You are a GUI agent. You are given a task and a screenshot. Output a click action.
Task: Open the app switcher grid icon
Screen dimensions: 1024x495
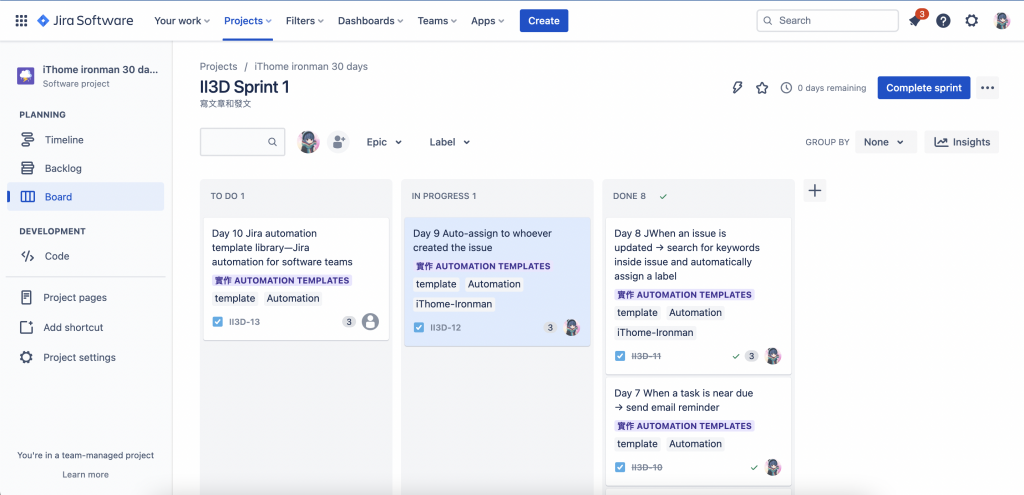coord(21,21)
